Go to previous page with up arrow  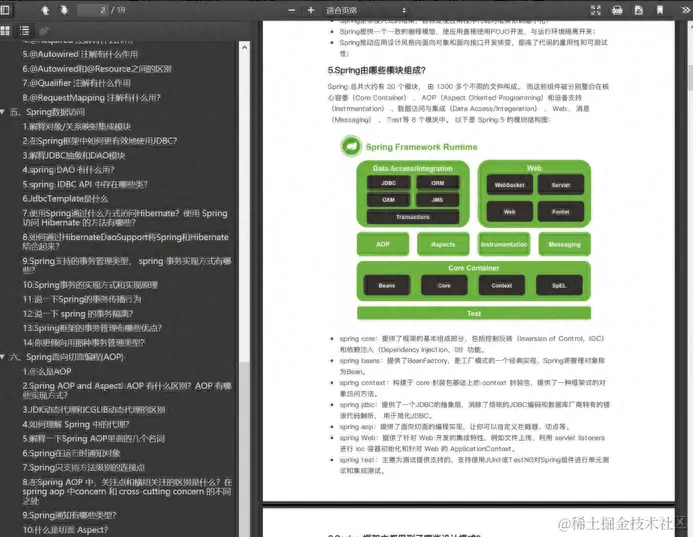point(45,10)
